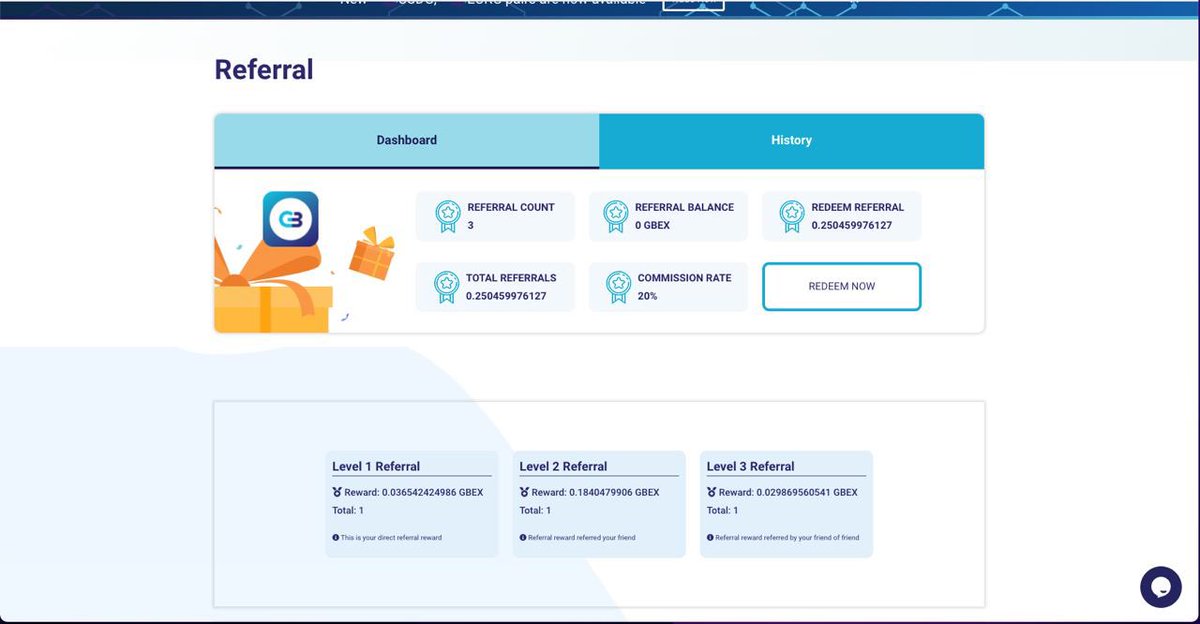Click the REFERRAL COUNT label

511,207
